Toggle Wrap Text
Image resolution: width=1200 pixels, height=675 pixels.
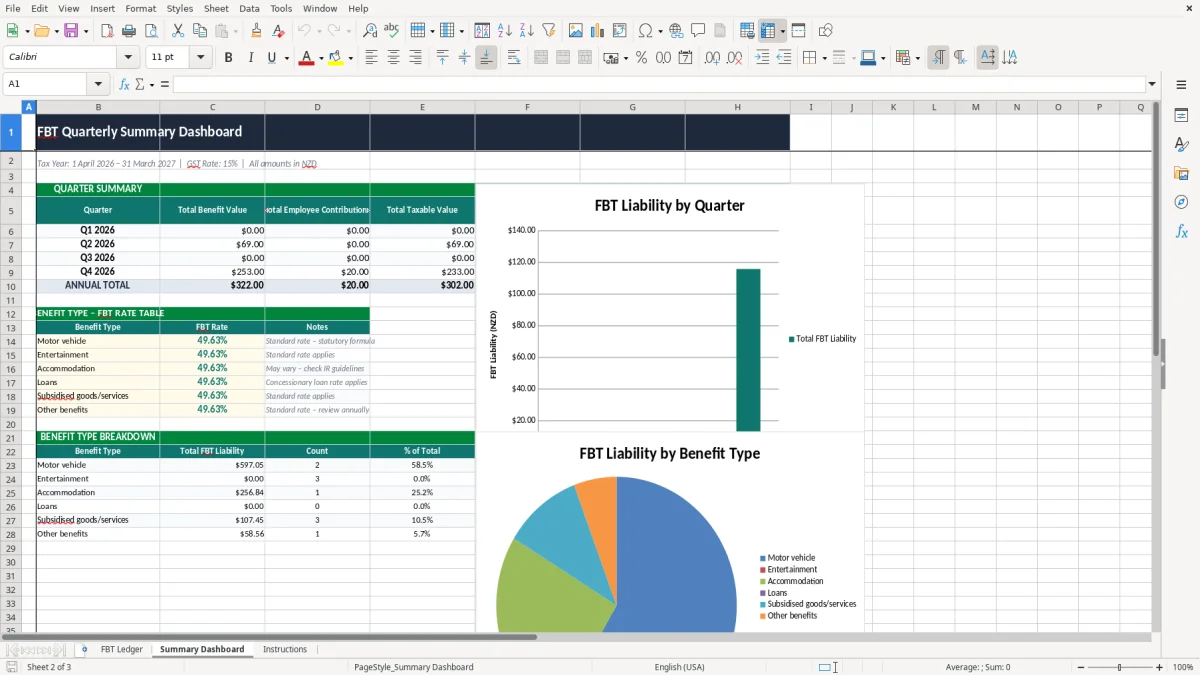(x=514, y=58)
